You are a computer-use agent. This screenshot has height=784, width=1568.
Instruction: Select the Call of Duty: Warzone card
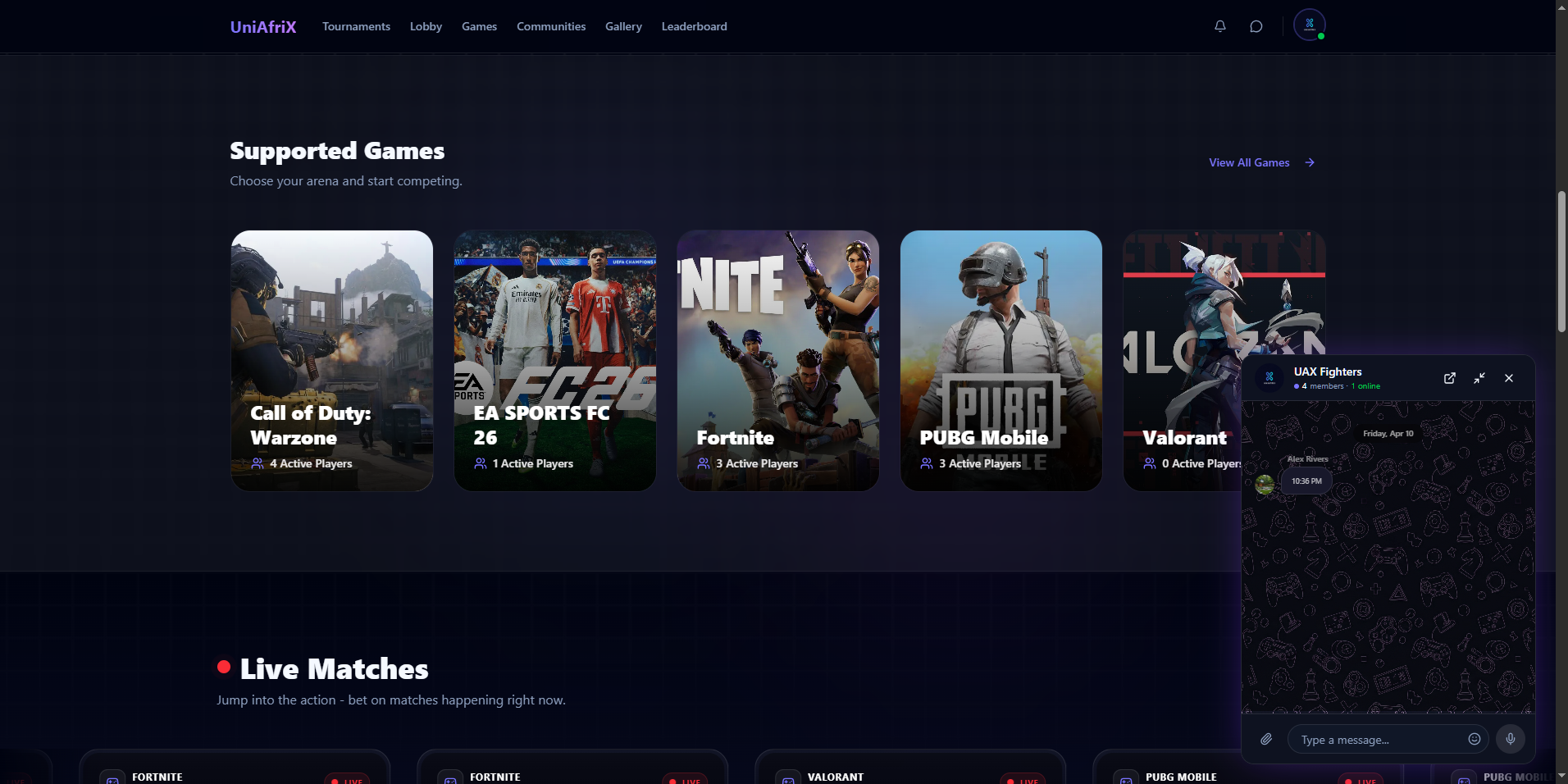(x=332, y=361)
